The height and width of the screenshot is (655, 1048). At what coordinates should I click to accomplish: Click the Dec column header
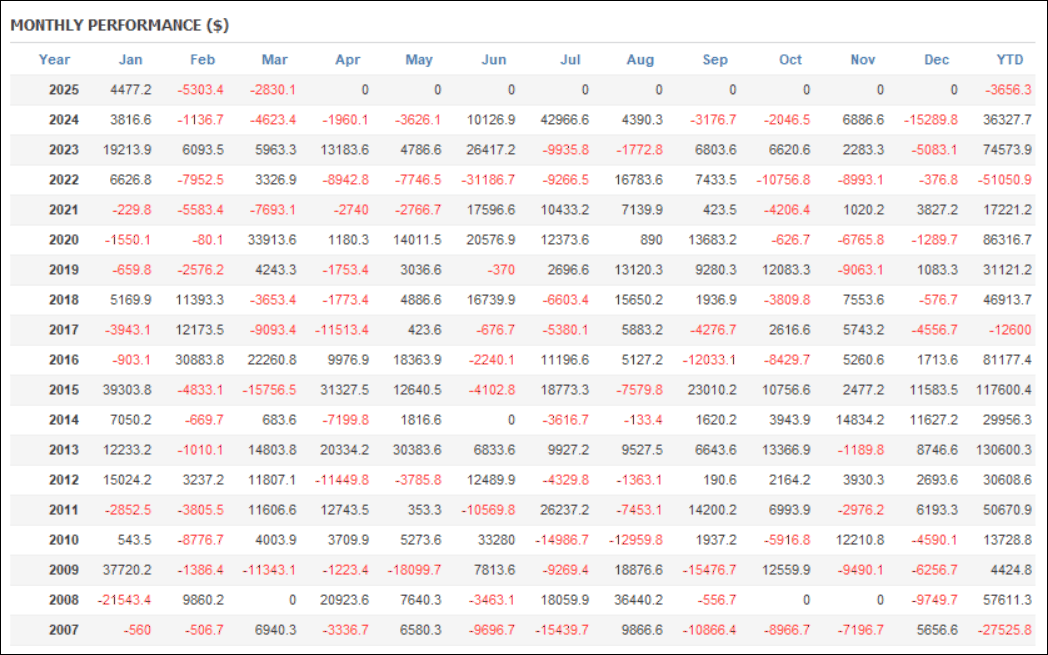pyautogui.click(x=936, y=59)
